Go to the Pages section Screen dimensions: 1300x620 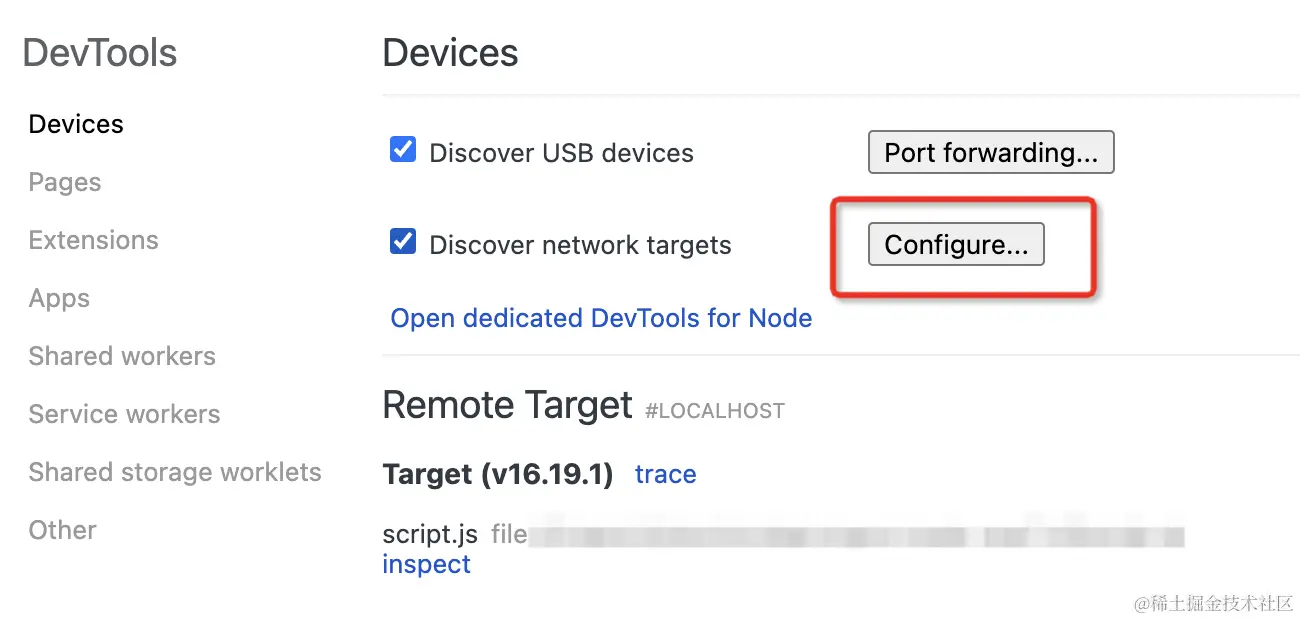[x=65, y=182]
